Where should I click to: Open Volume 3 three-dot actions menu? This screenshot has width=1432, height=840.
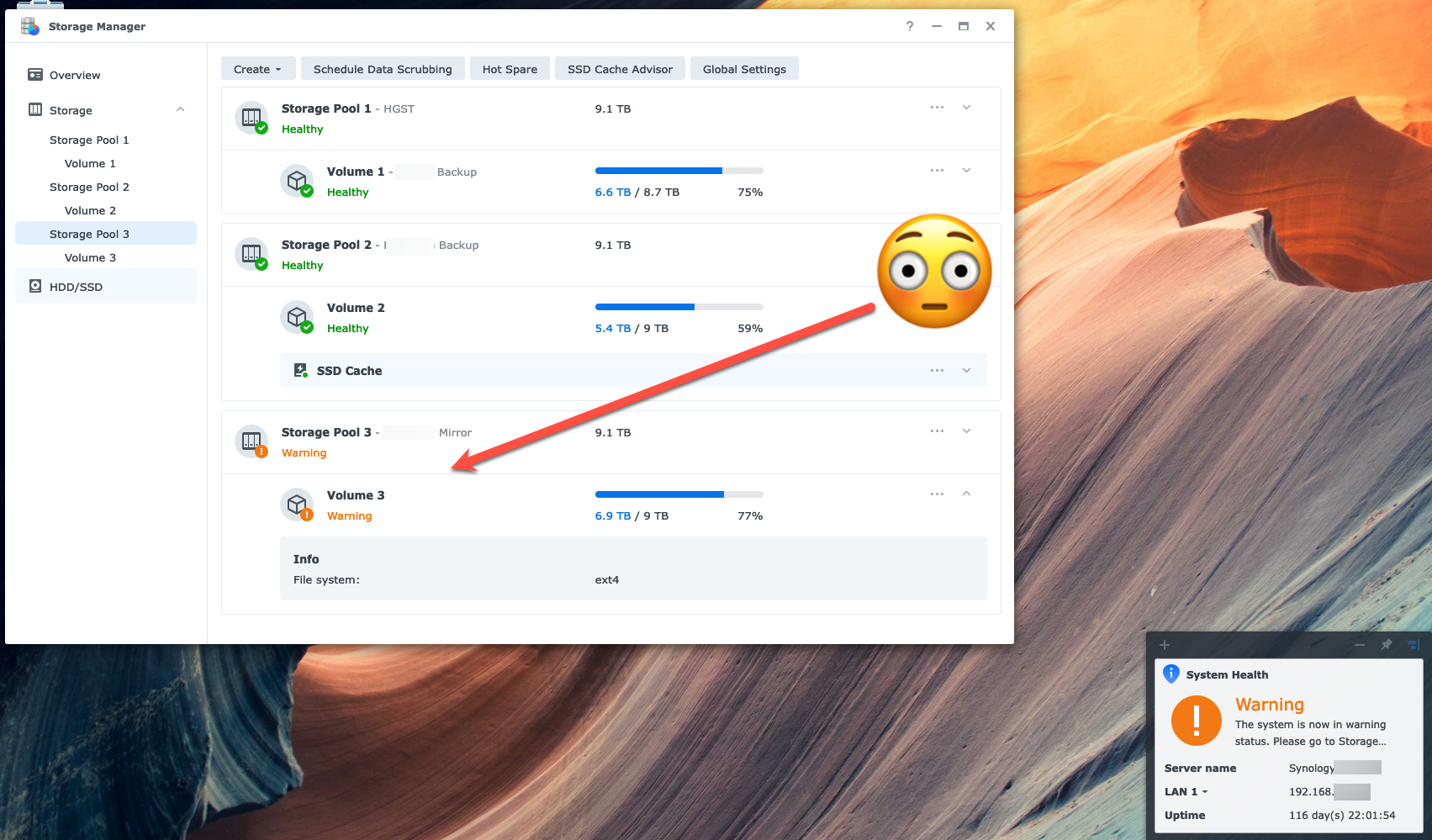click(x=937, y=494)
